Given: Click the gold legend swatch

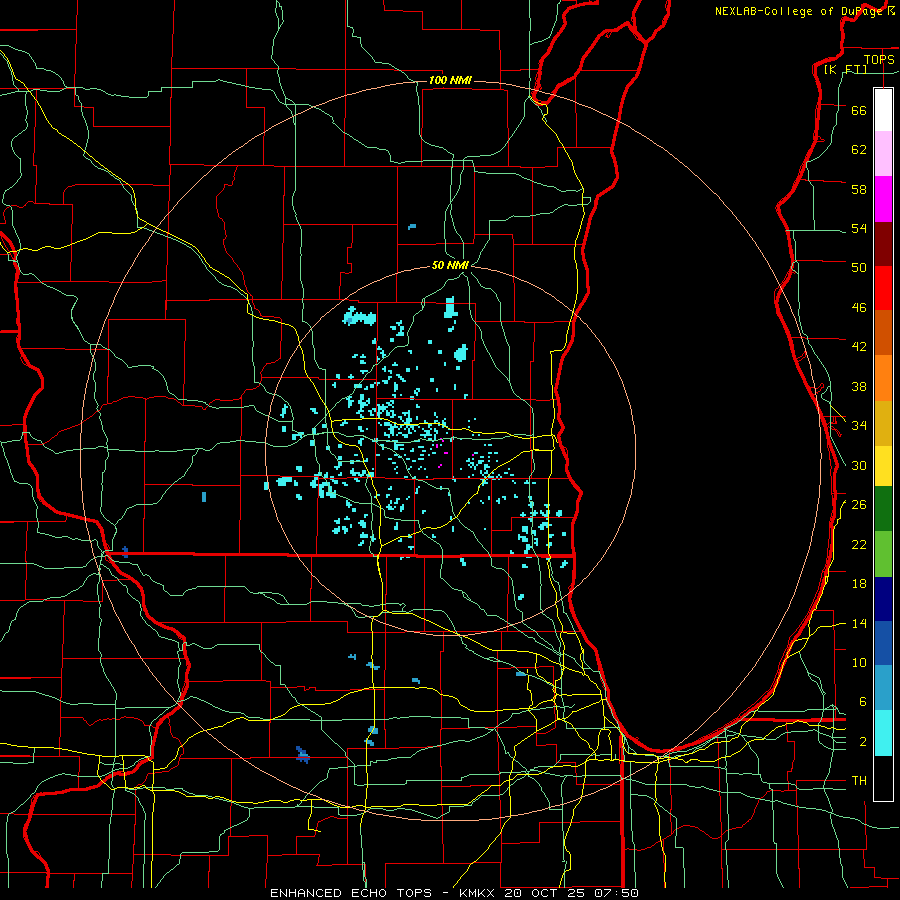Looking at the screenshot, I should tap(883, 423).
